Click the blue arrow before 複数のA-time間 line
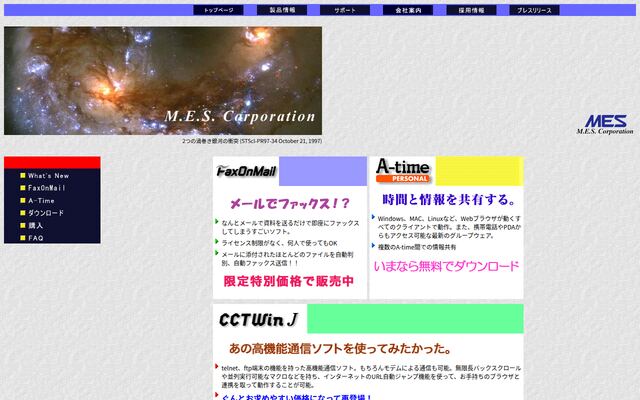The image size is (640, 400). click(x=373, y=246)
